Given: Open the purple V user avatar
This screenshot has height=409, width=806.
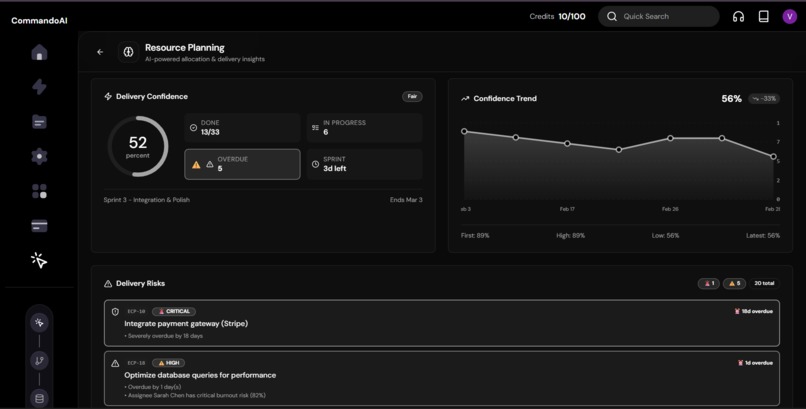Looking at the screenshot, I should pos(790,16).
